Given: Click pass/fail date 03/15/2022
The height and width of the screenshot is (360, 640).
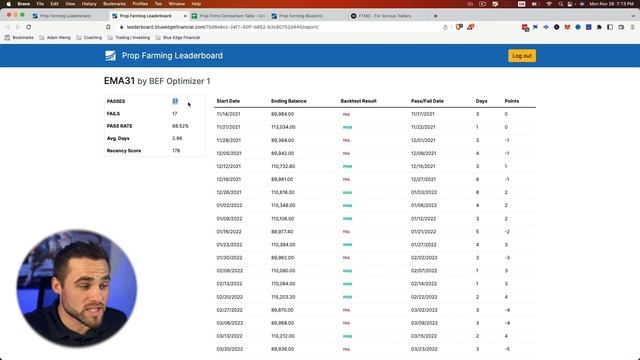Looking at the screenshot, I should tap(424, 336).
